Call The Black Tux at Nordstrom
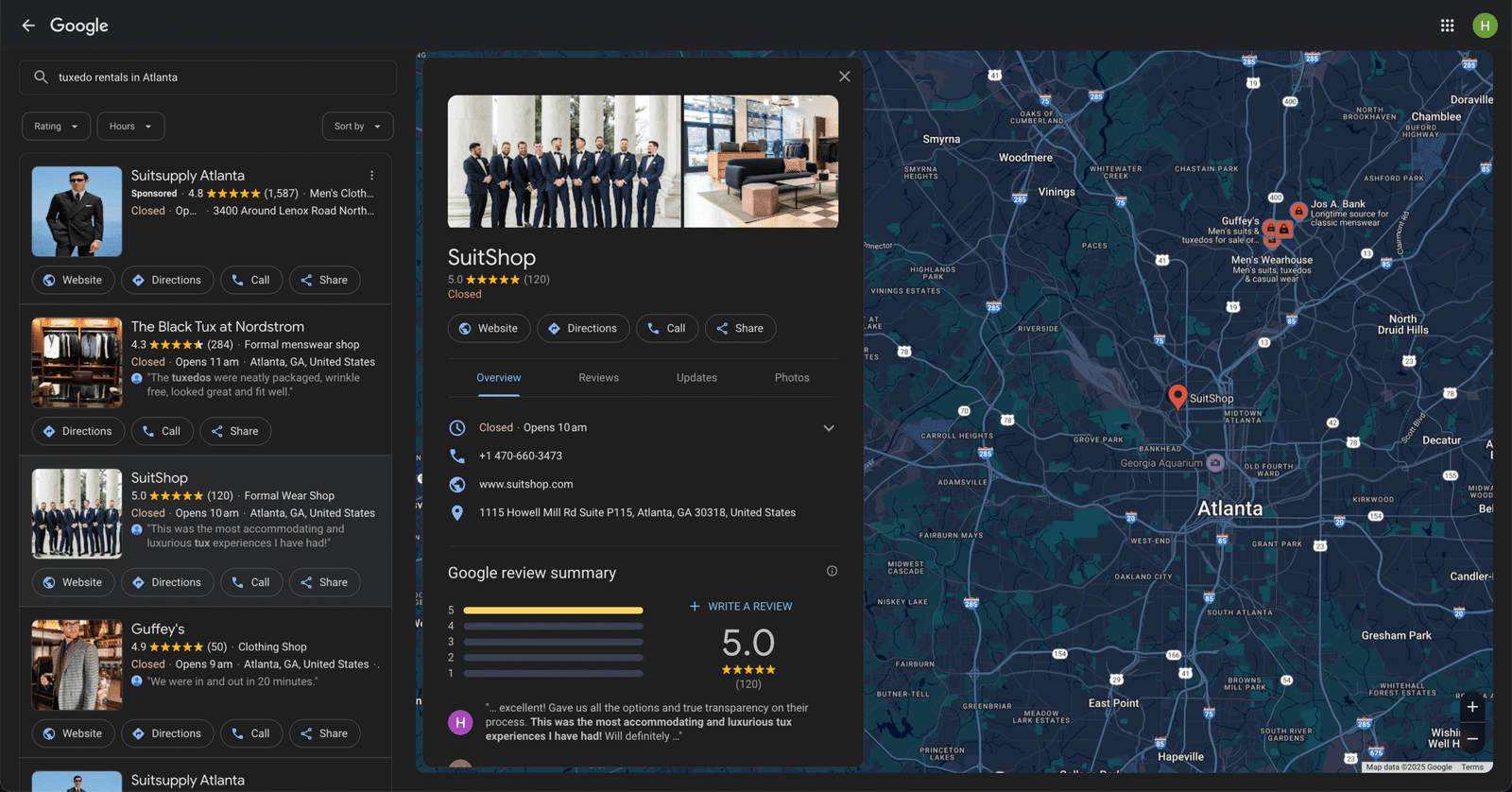Image resolution: width=1512 pixels, height=792 pixels. pyautogui.click(x=163, y=431)
